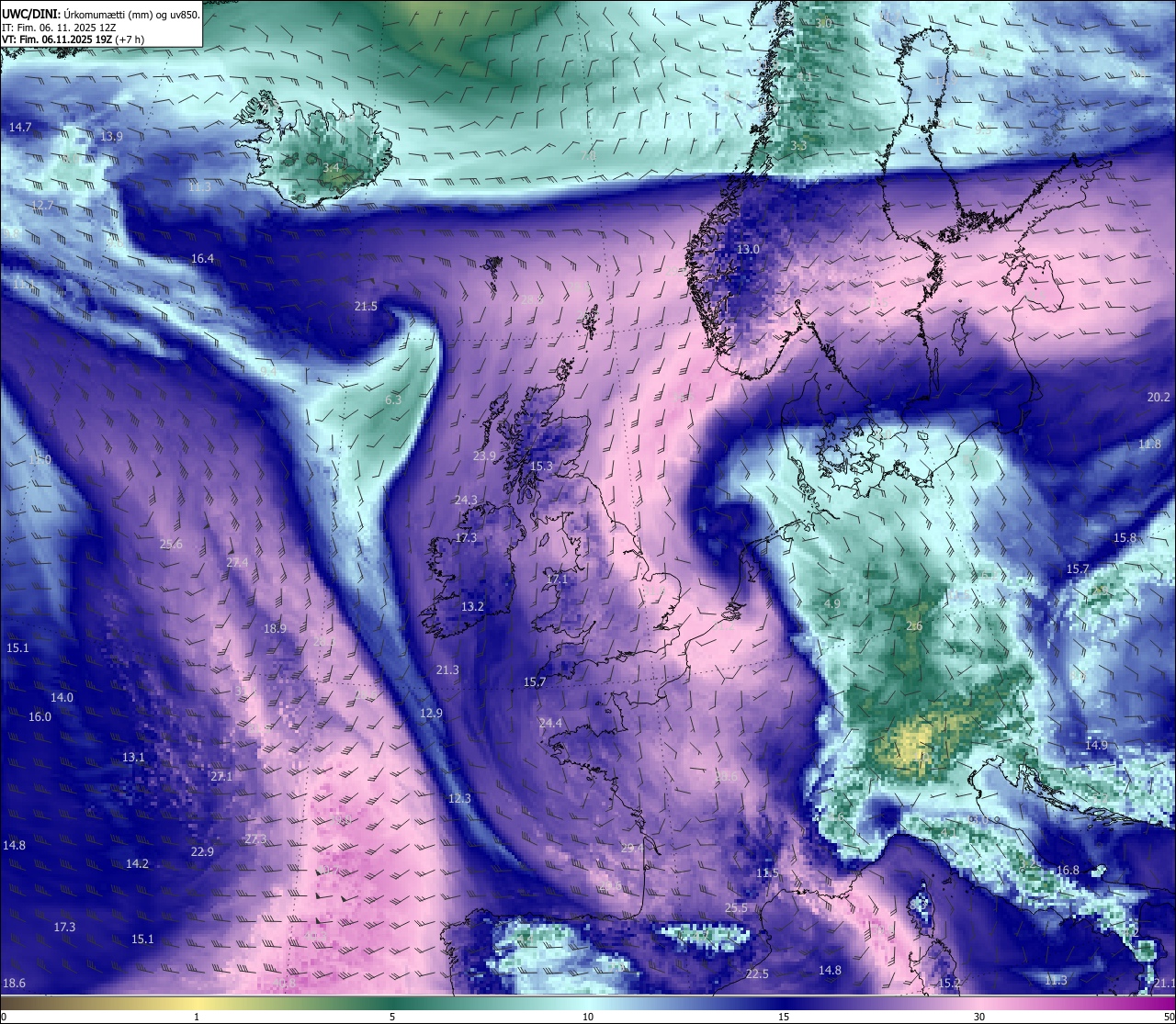
Task: Click the map value '15.3' over Scotland
Action: point(542,467)
